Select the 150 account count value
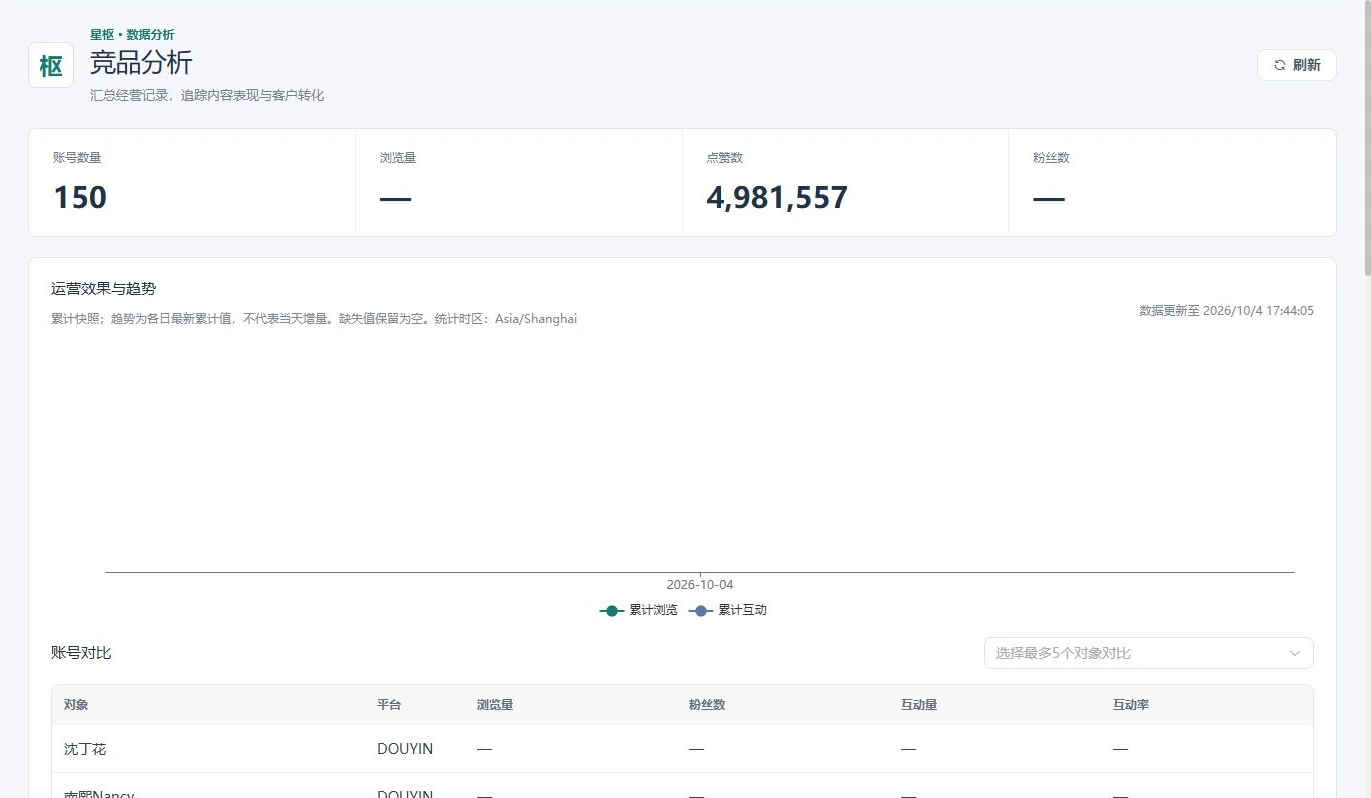 [80, 197]
